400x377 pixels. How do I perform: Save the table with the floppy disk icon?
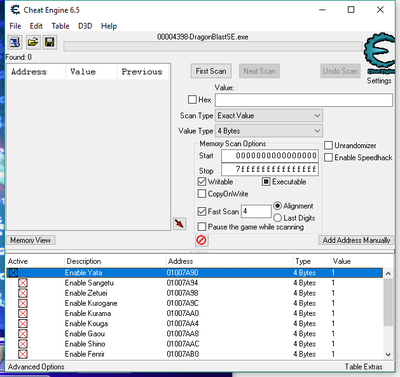(x=50, y=42)
